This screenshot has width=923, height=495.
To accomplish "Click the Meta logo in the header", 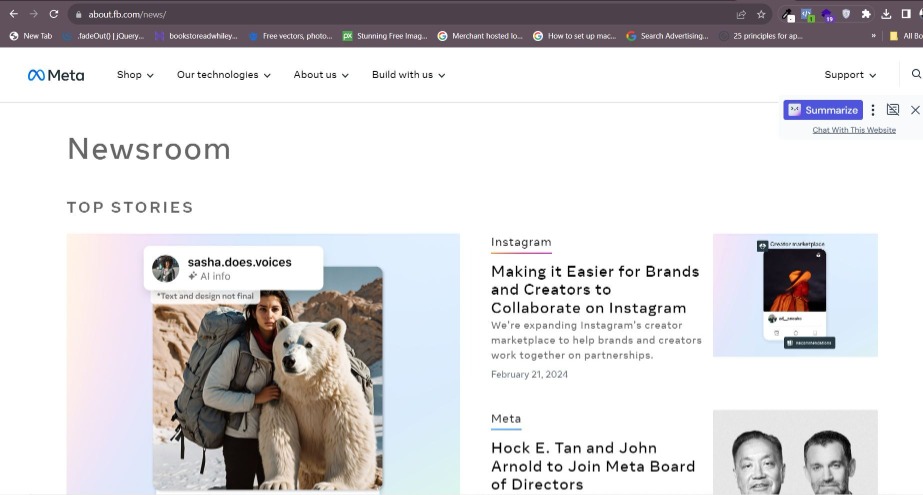I will 56,75.
